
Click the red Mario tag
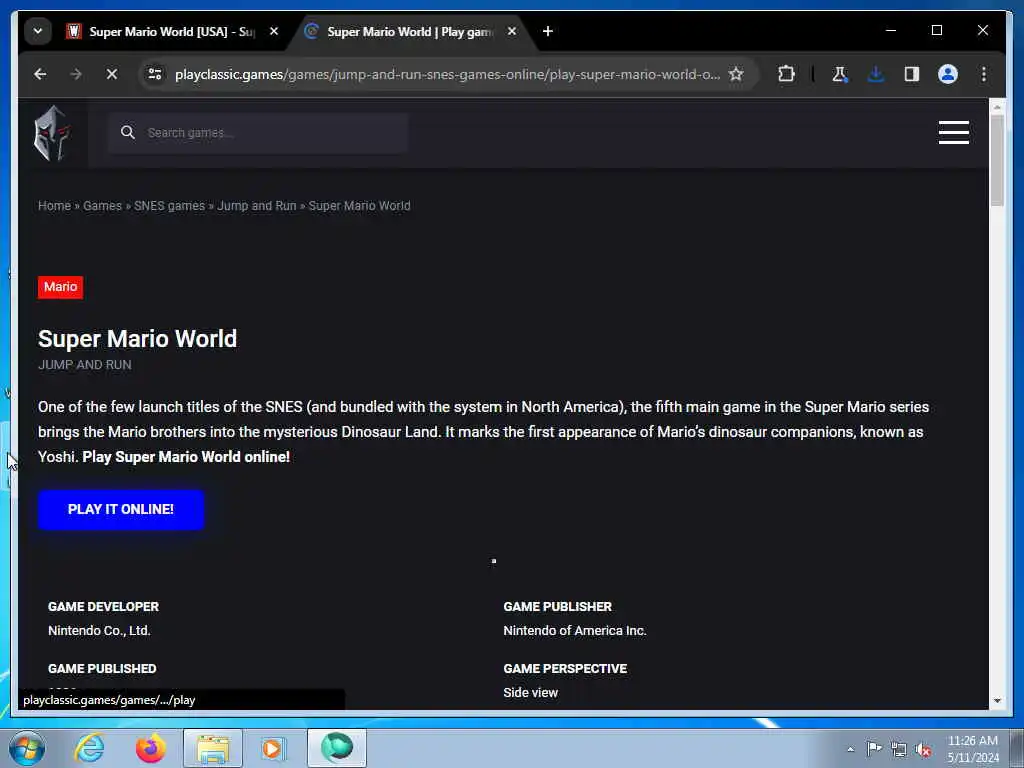[61, 287]
